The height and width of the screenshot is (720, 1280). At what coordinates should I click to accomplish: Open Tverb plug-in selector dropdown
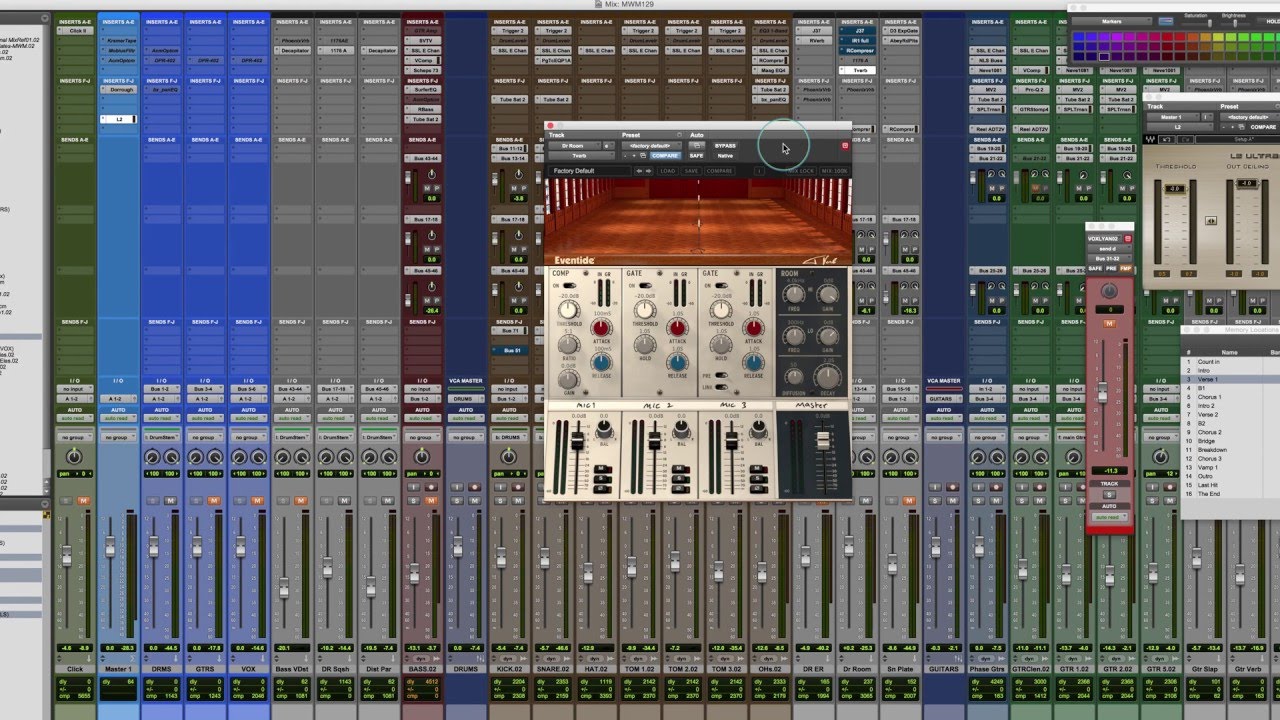[581, 156]
